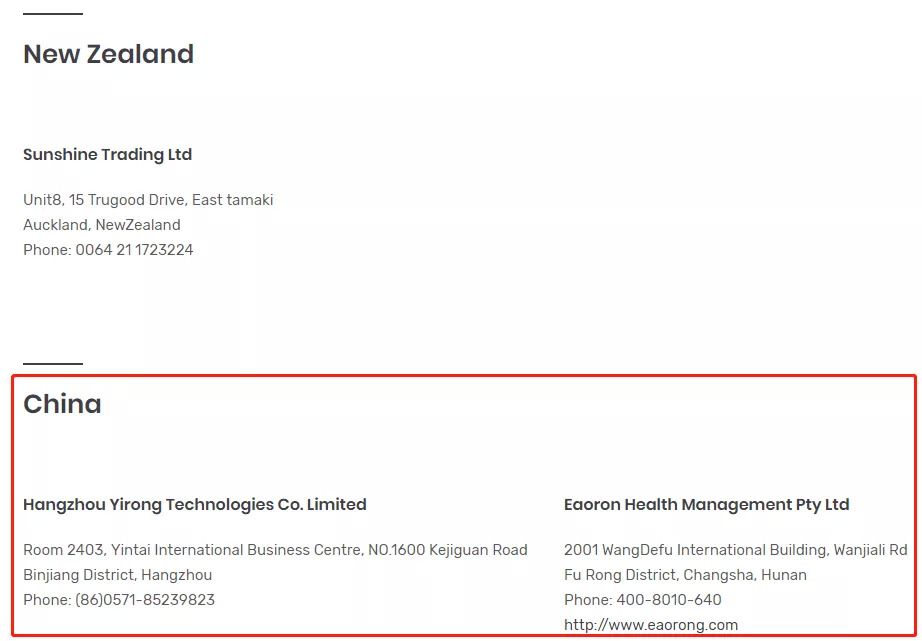The height and width of the screenshot is (641, 922).
Task: Click the 'Wanjiali Rd' address text
Action: (871, 550)
